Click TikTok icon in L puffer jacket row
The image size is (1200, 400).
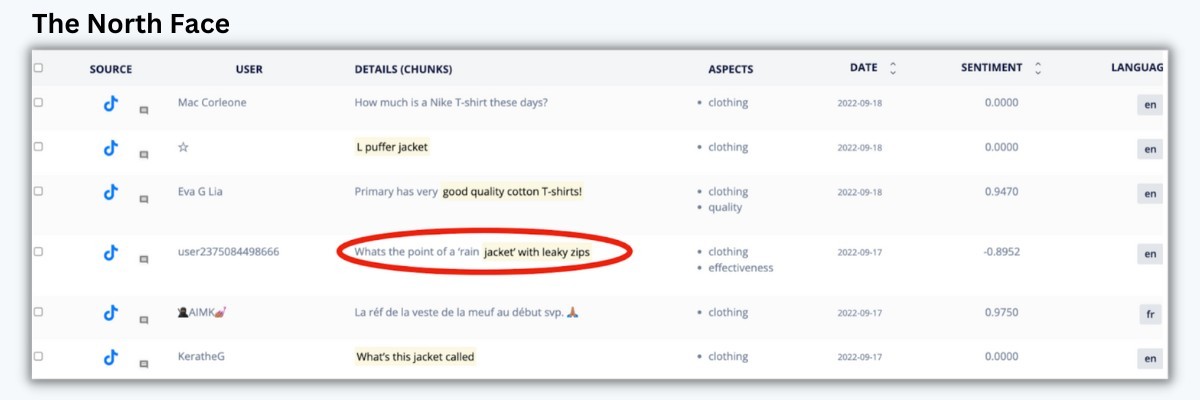pyautogui.click(x=111, y=148)
